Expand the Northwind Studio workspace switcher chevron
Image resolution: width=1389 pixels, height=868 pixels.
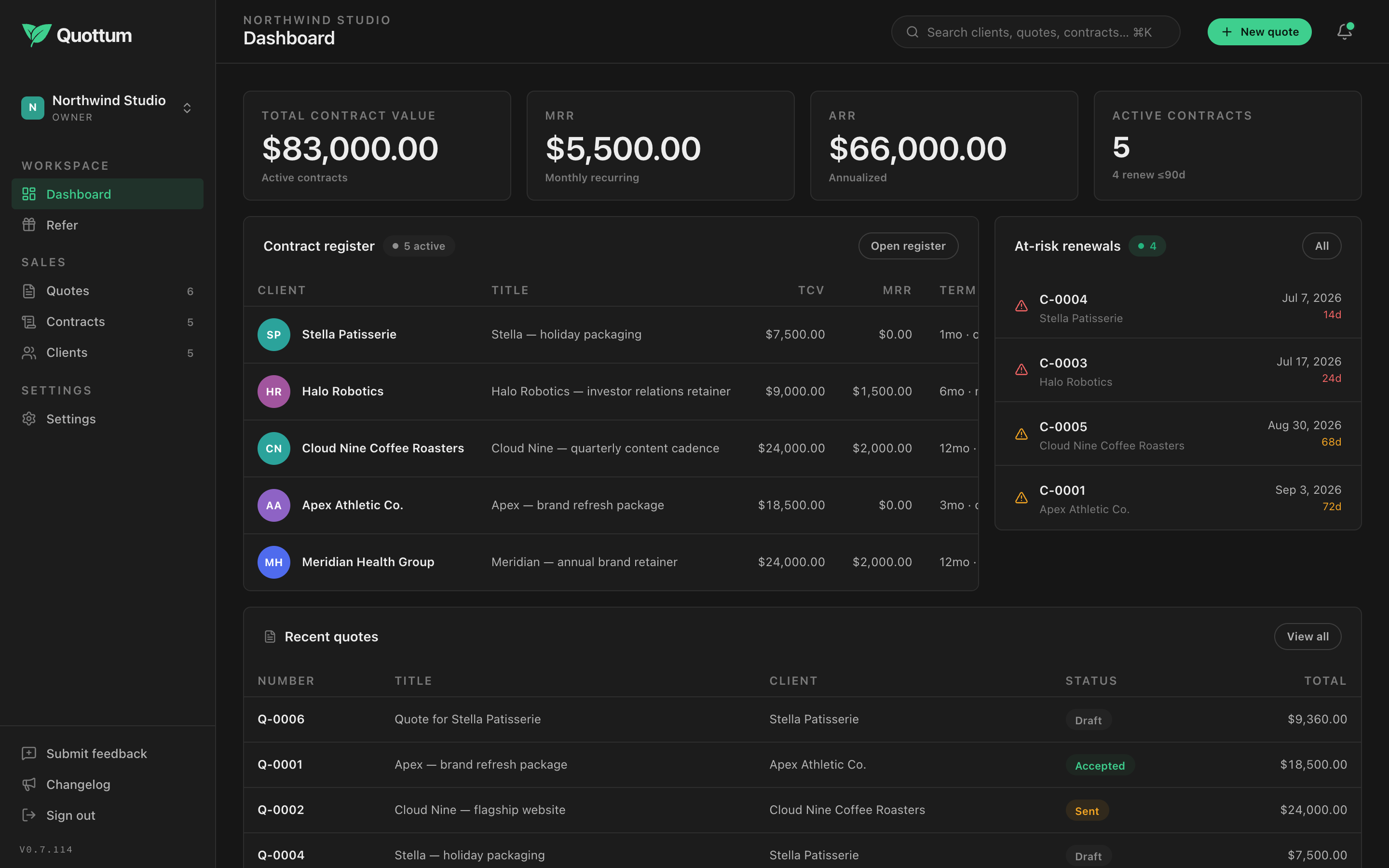(187, 108)
